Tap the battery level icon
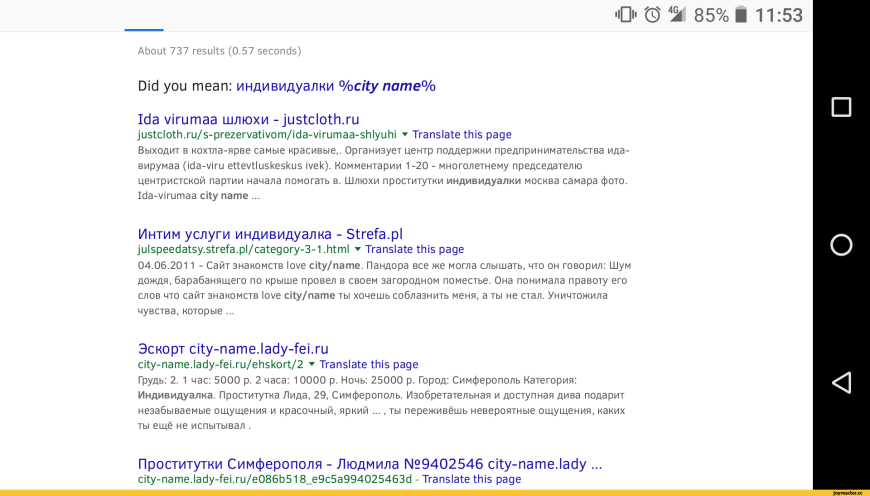The width and height of the screenshot is (870, 496). 741,15
